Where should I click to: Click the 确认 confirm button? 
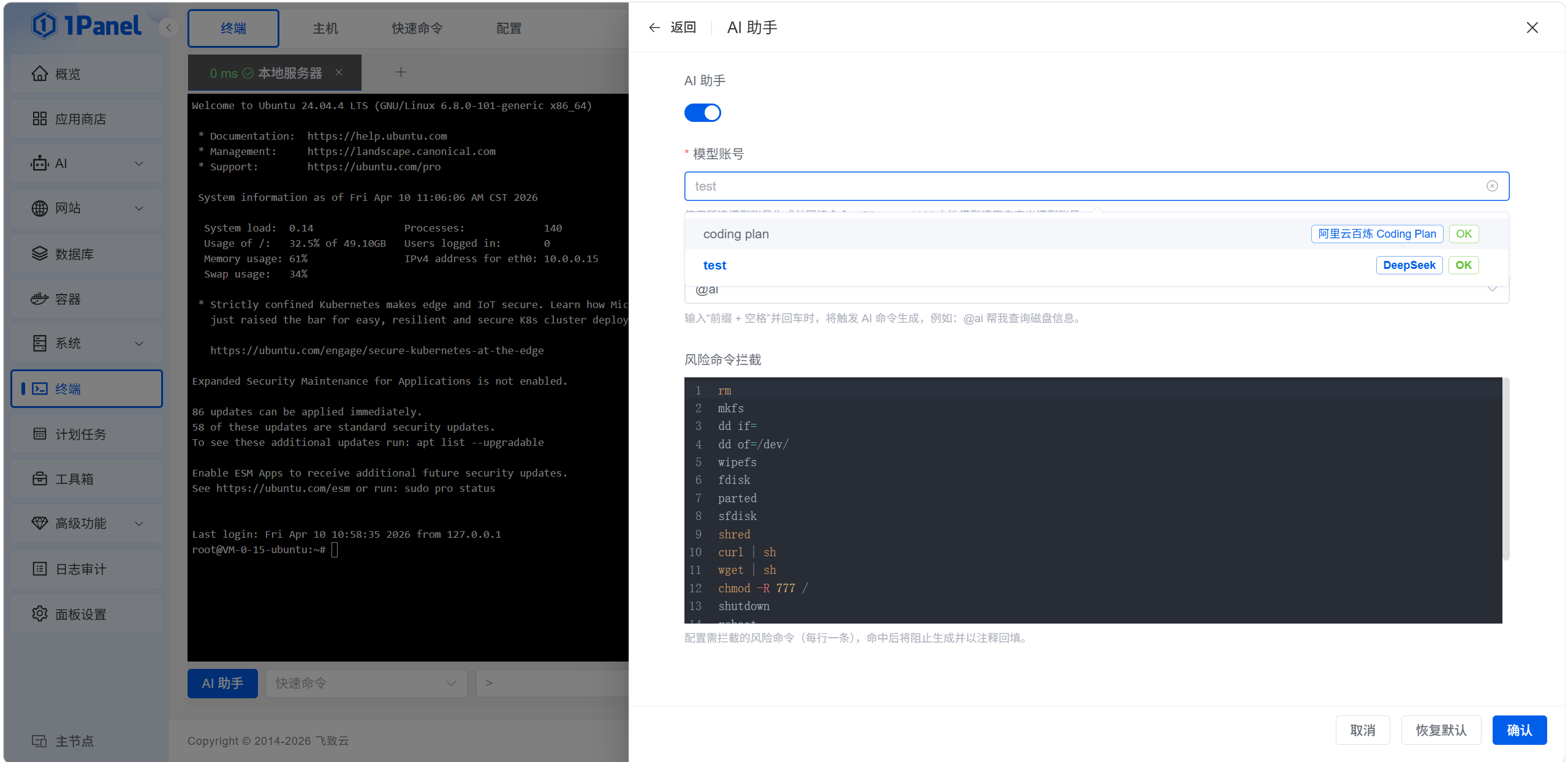tap(1519, 730)
